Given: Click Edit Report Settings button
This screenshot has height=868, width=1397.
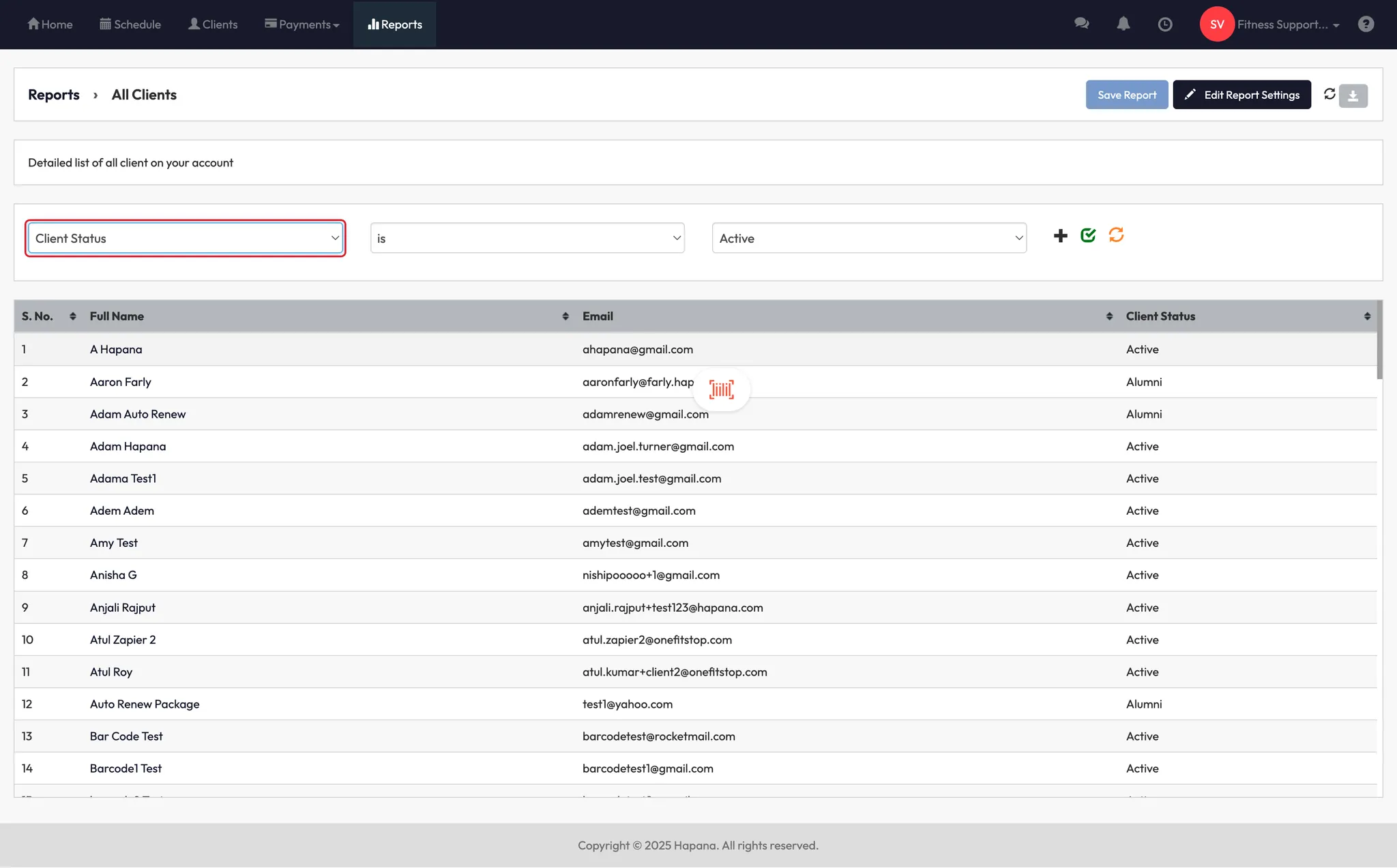Looking at the screenshot, I should click(1241, 95).
